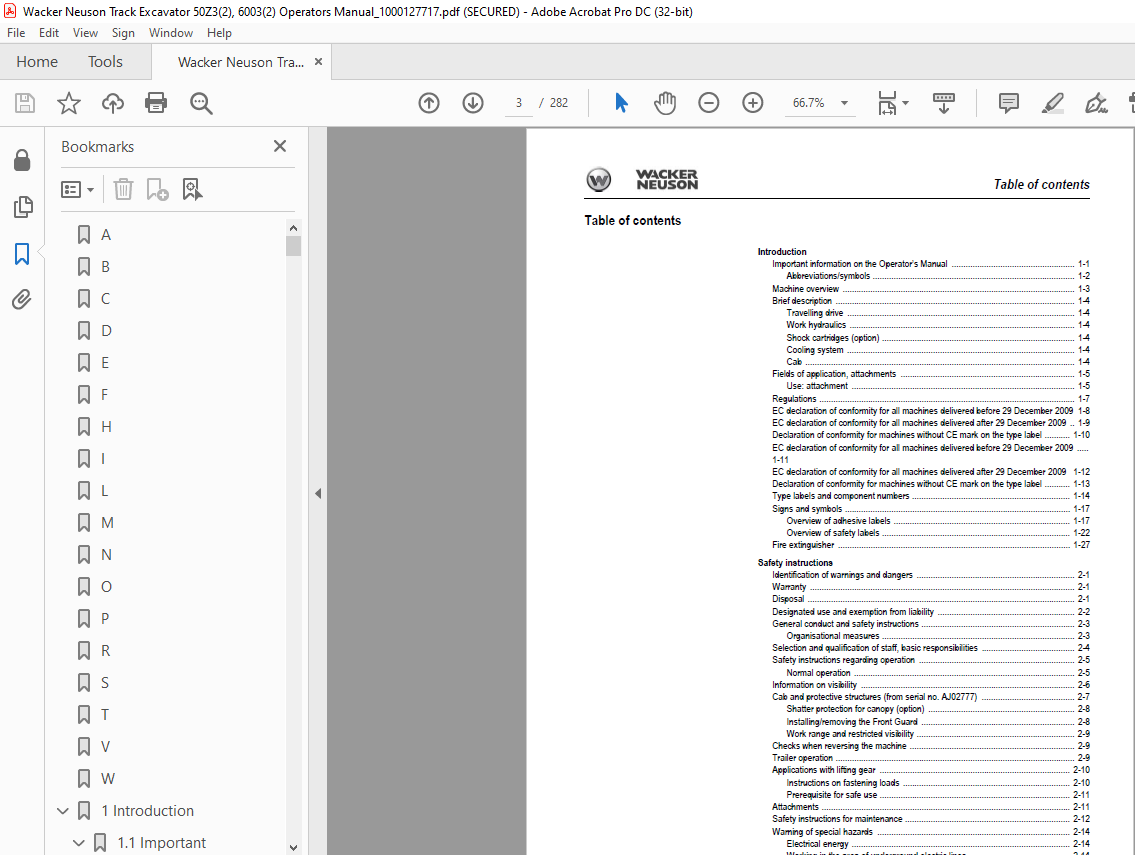This screenshot has width=1135, height=855.
Task: Open the Edit menu
Action: tap(48, 33)
